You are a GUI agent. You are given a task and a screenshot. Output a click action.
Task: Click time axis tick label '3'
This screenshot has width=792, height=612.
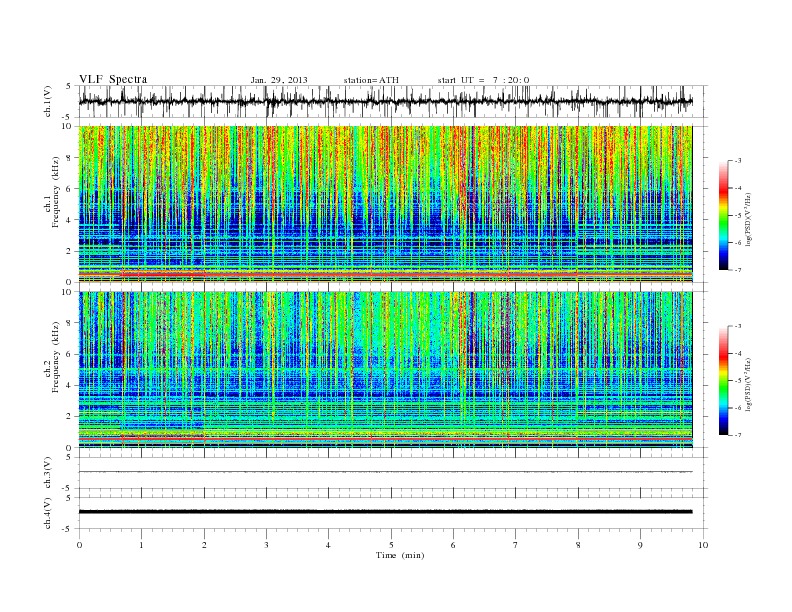point(266,545)
